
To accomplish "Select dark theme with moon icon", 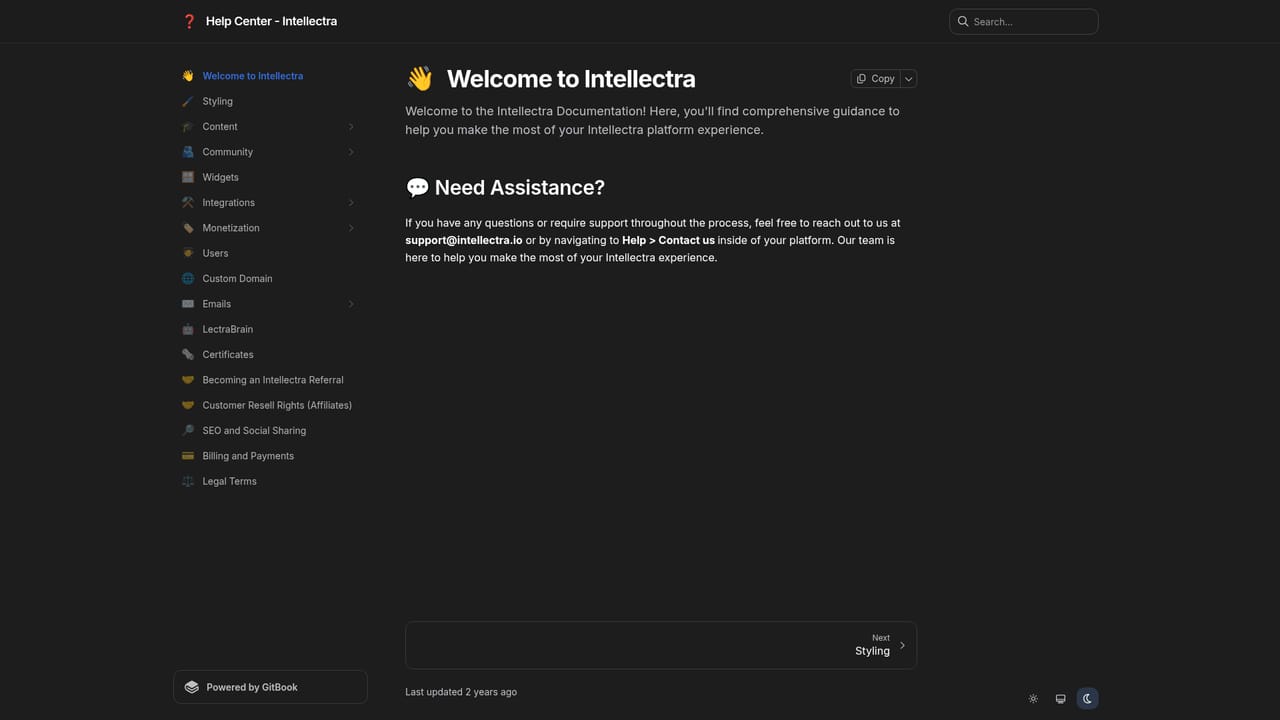I will click(1087, 699).
